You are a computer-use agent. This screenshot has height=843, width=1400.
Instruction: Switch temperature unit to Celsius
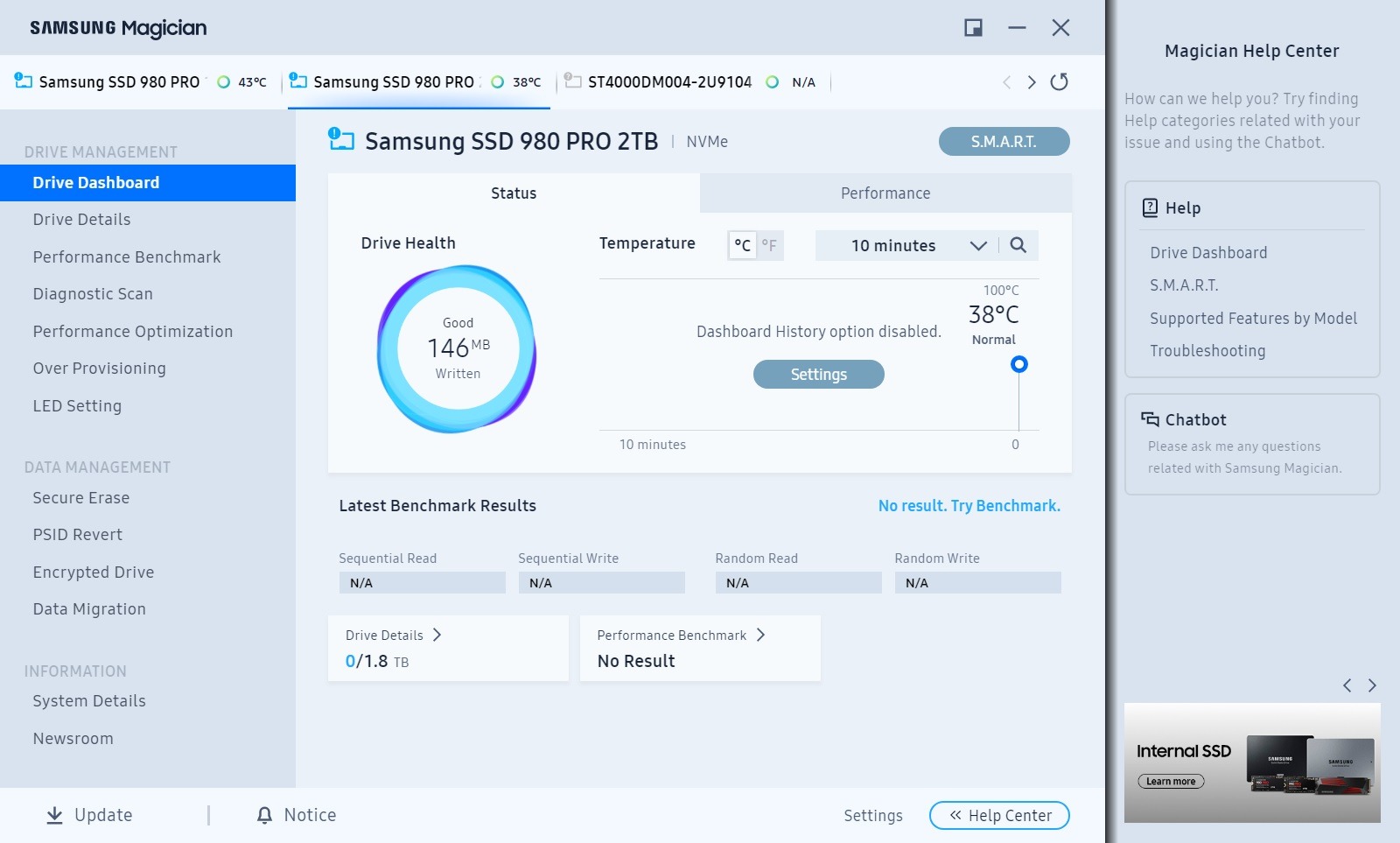742,245
